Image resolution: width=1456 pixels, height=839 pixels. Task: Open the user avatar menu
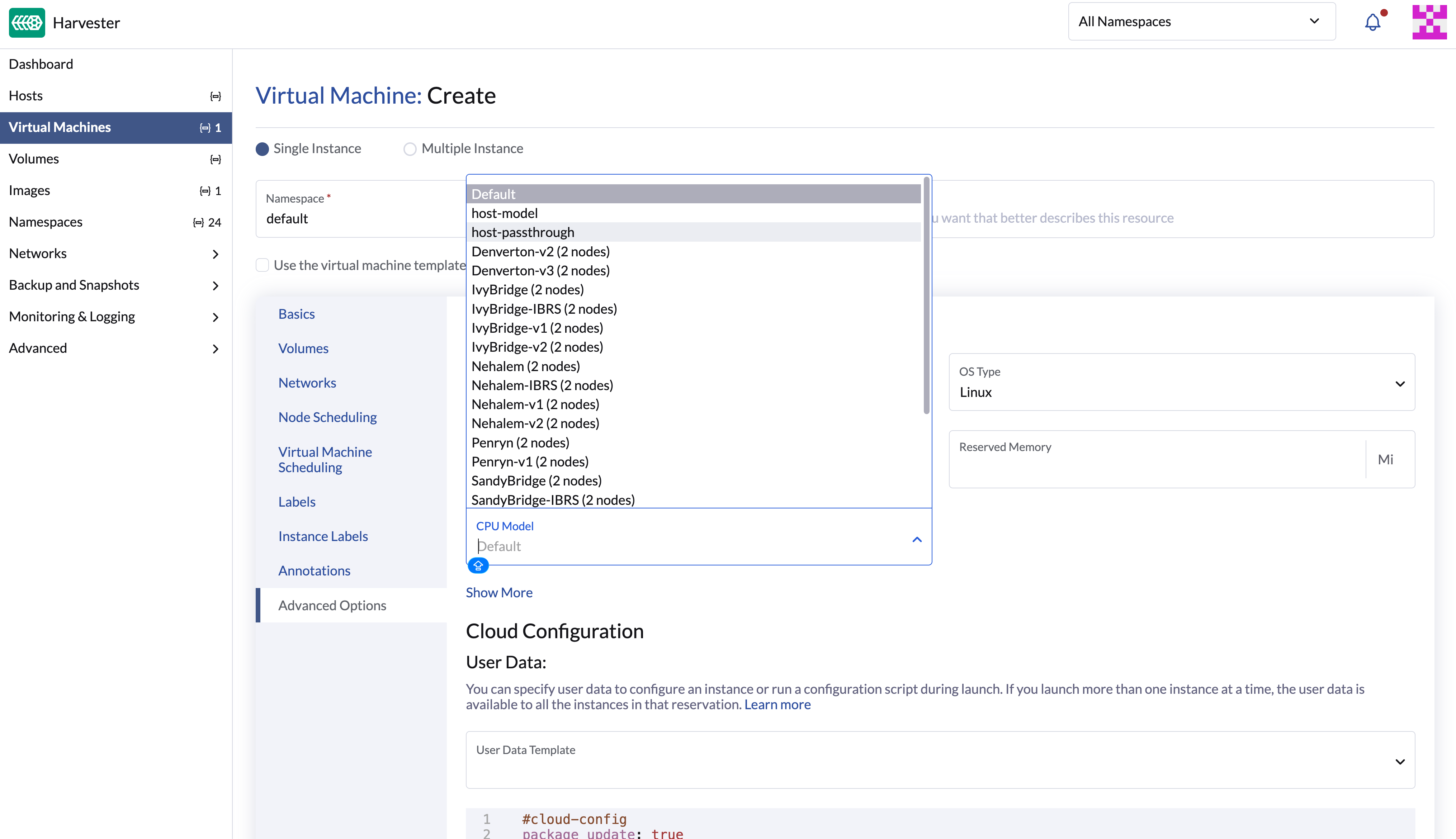click(1429, 23)
